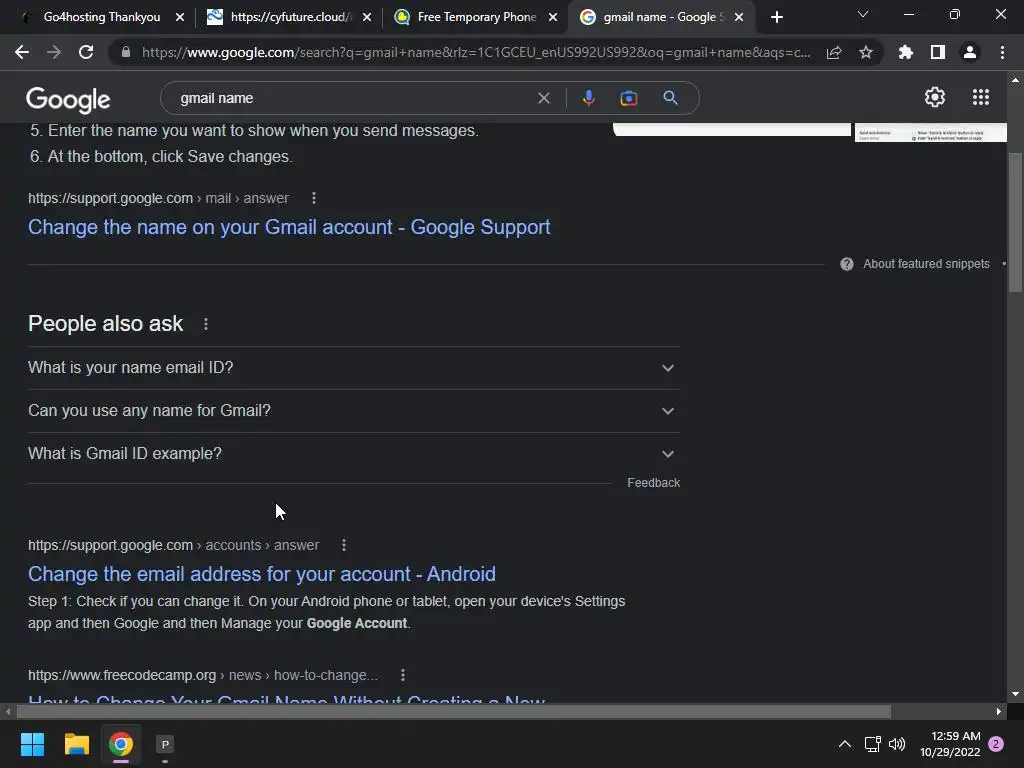
Task: Switch to Go4hosting Thankyou tab
Action: pos(101,17)
